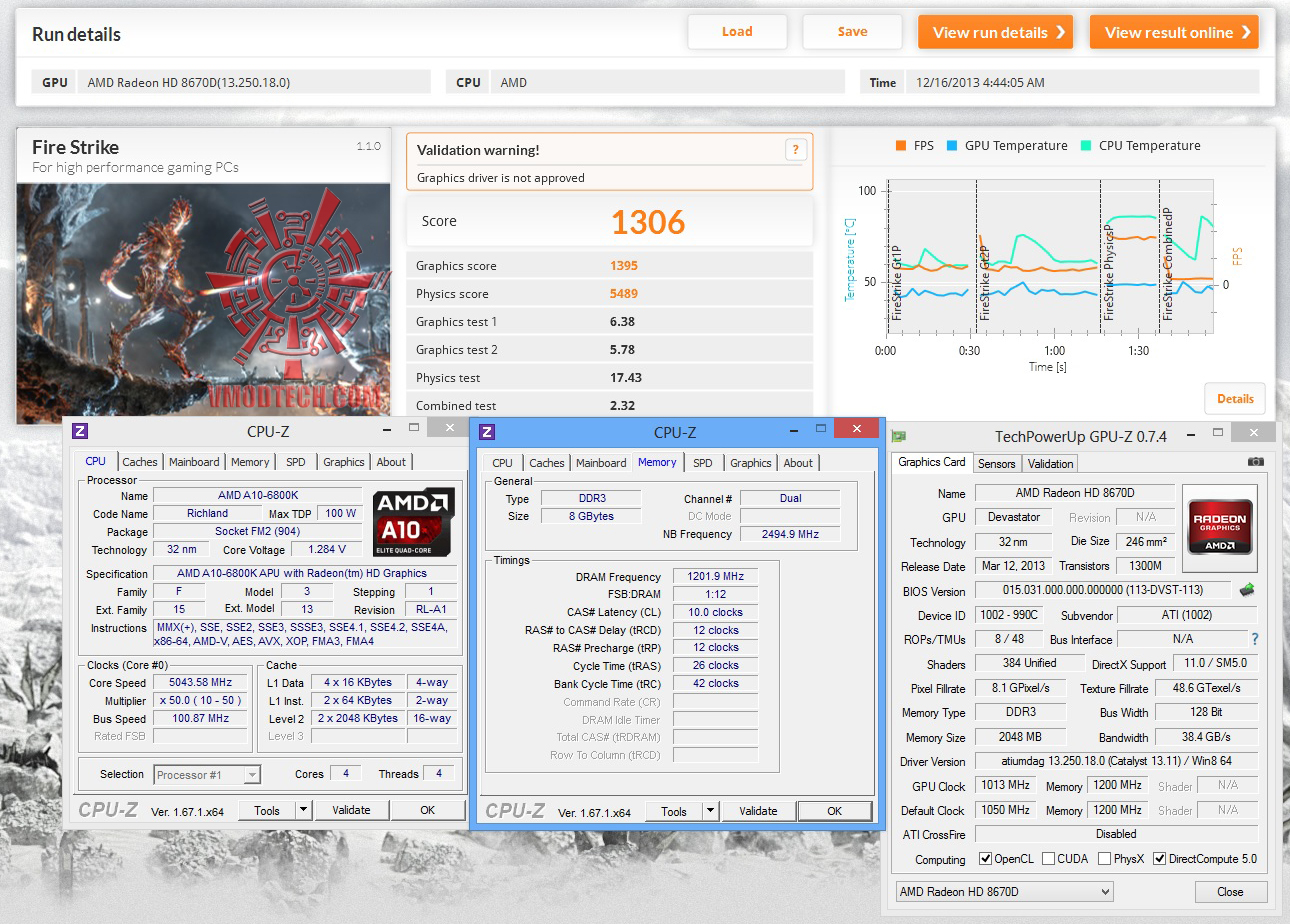The width and height of the screenshot is (1290, 924).
Task: Toggle the OpenCL checkbox in GPU-Z
Action: 985,859
